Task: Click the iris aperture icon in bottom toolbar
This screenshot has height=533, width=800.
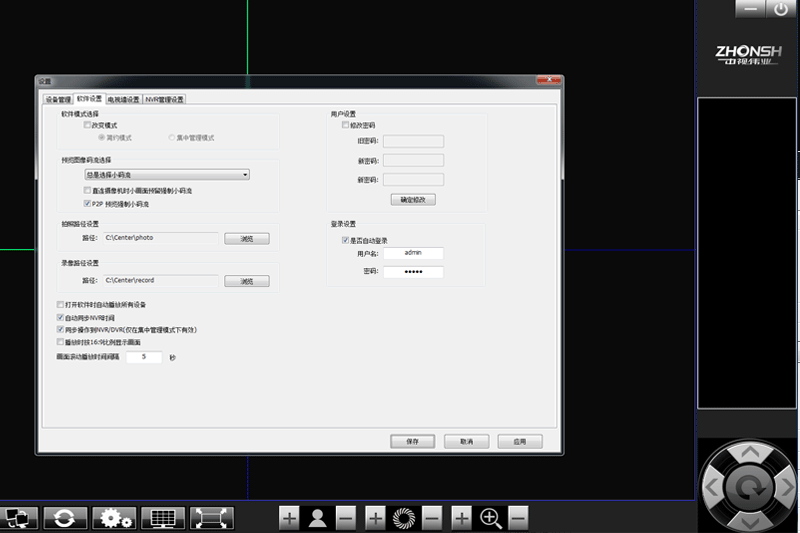Action: click(x=404, y=518)
